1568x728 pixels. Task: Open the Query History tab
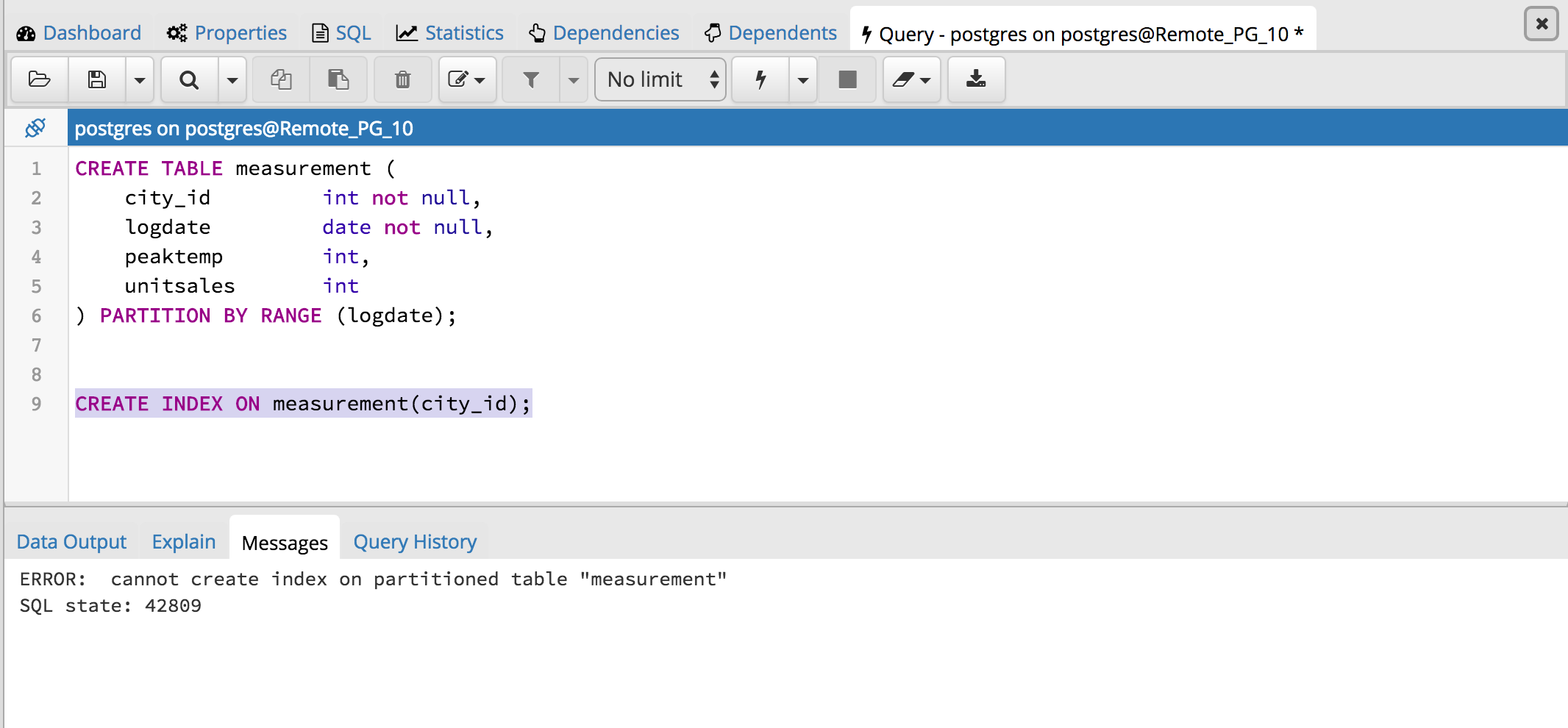pos(415,542)
